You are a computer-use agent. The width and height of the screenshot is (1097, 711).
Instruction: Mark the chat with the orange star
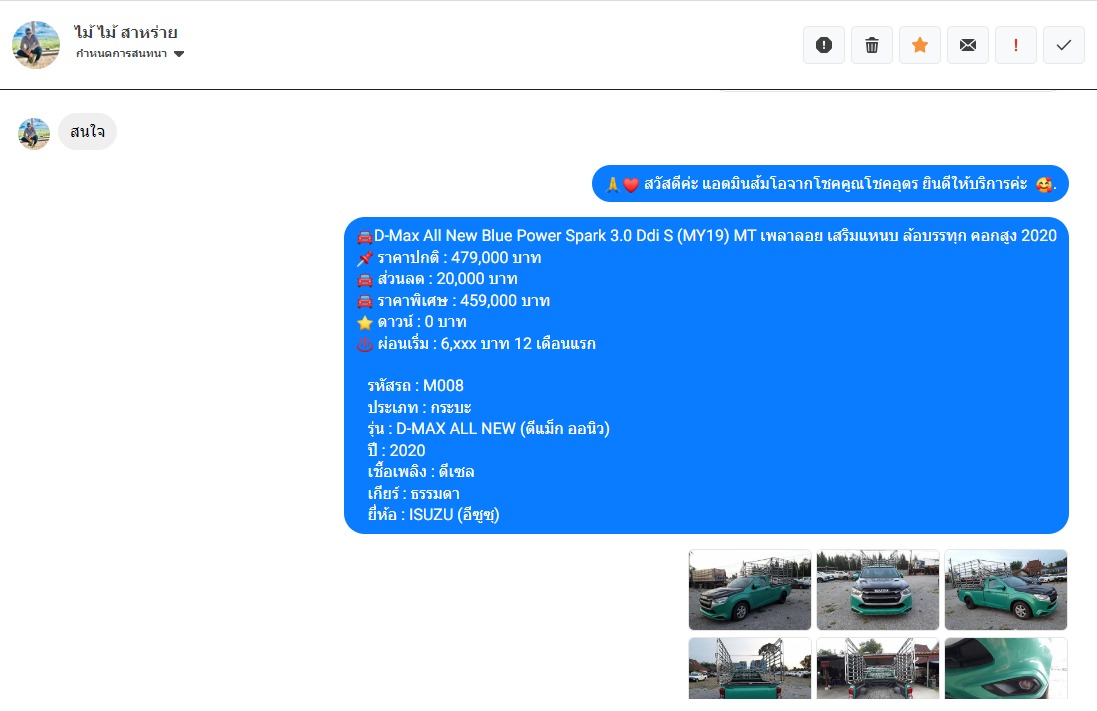920,45
